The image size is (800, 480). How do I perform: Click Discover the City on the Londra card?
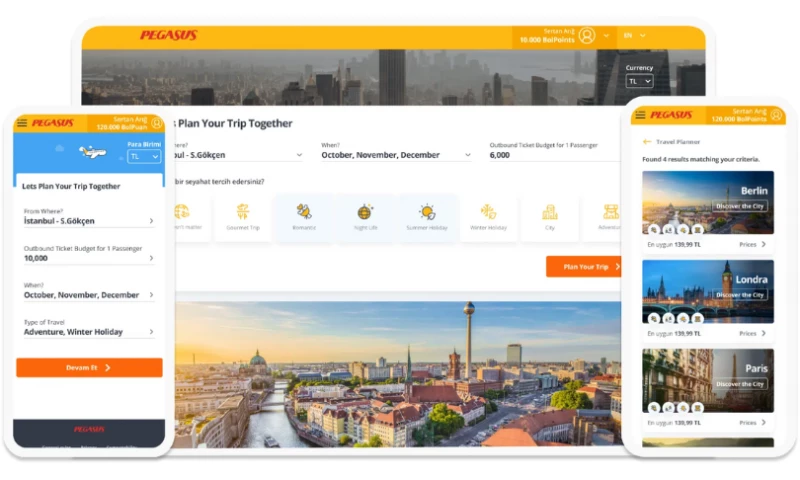pos(740,295)
